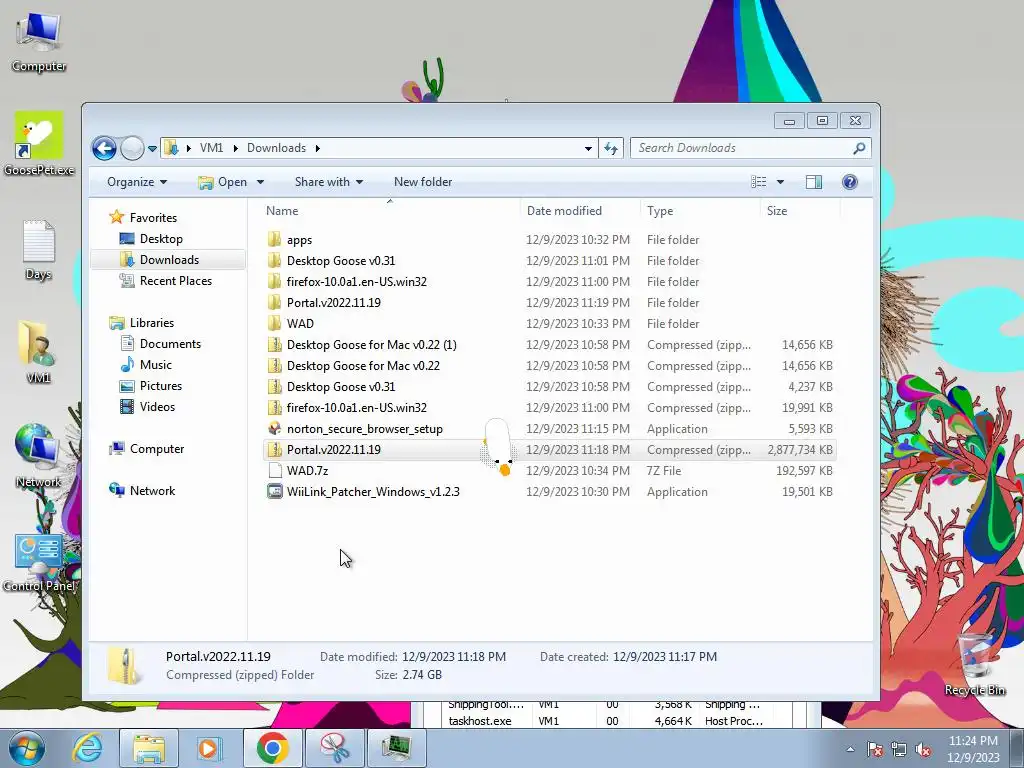Open the Share with menu
The height and width of the screenshot is (768, 1024).
tap(328, 182)
